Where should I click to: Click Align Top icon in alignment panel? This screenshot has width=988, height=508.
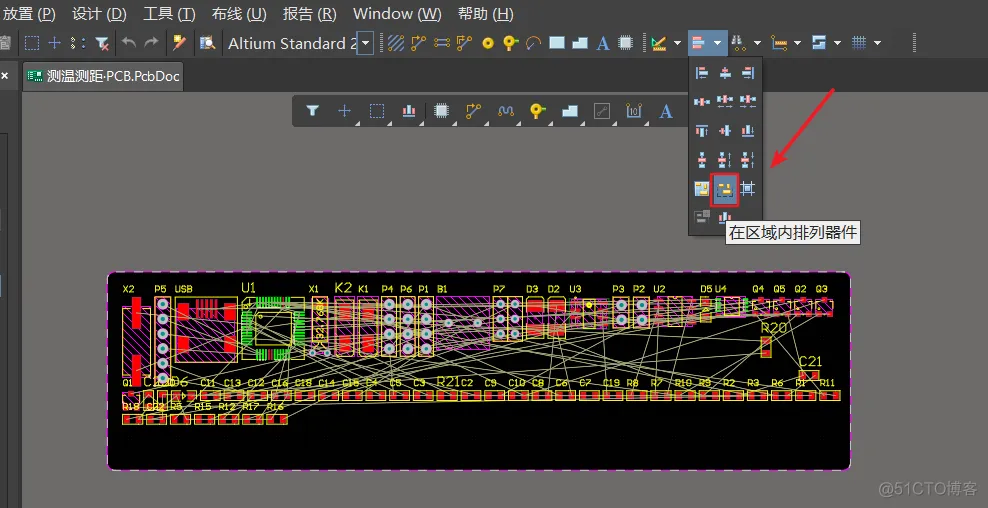coord(701,130)
